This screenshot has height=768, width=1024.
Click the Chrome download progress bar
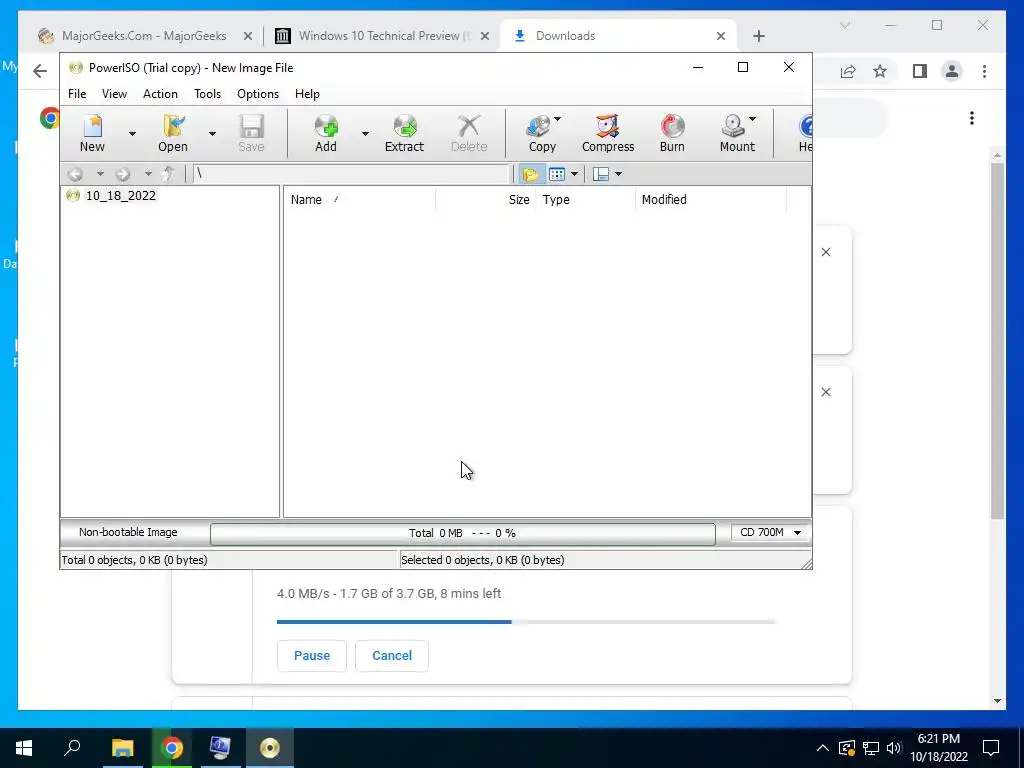(x=526, y=622)
